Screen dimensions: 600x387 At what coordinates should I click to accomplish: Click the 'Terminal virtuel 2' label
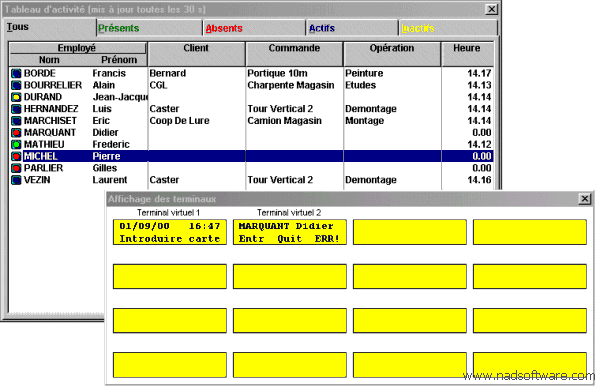pos(289,212)
